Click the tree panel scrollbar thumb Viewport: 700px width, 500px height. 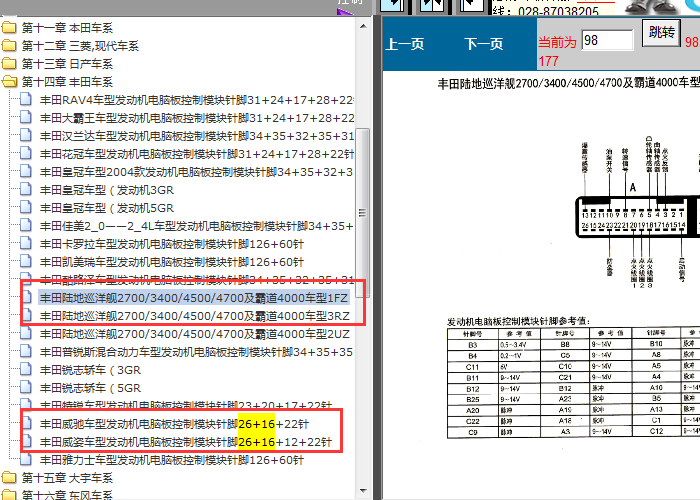362,213
